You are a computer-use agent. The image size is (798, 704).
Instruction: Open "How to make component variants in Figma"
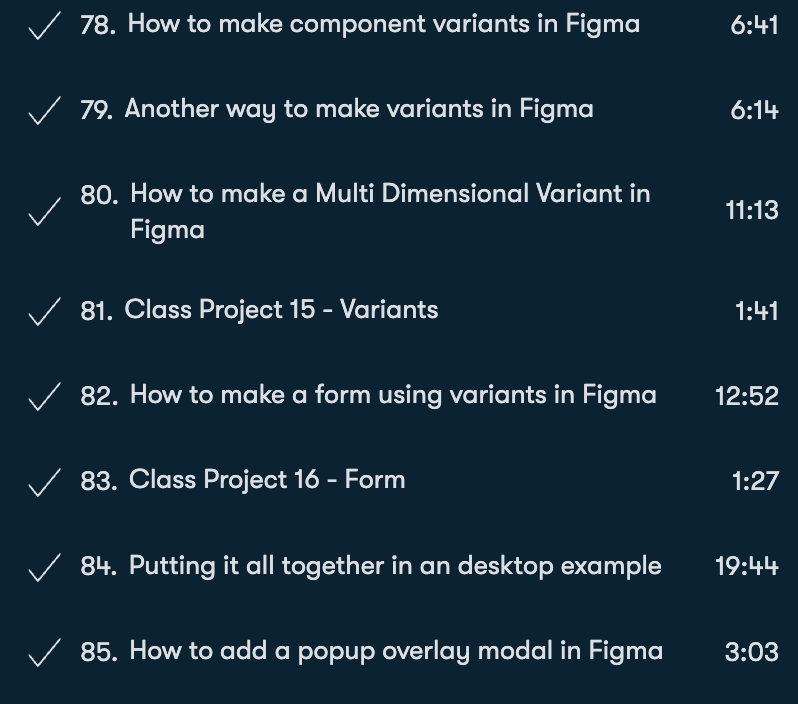point(383,24)
